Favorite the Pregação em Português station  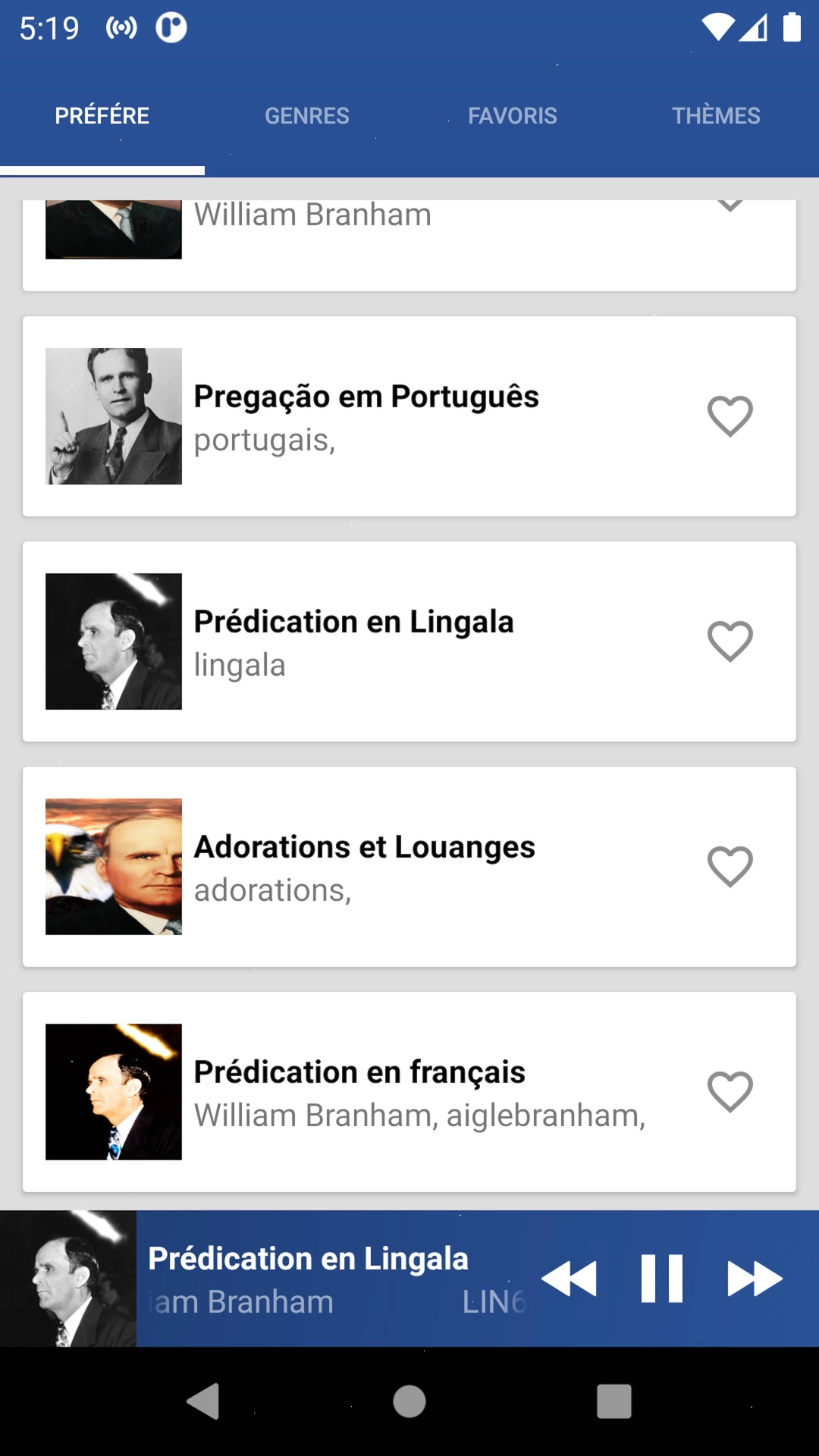(730, 416)
